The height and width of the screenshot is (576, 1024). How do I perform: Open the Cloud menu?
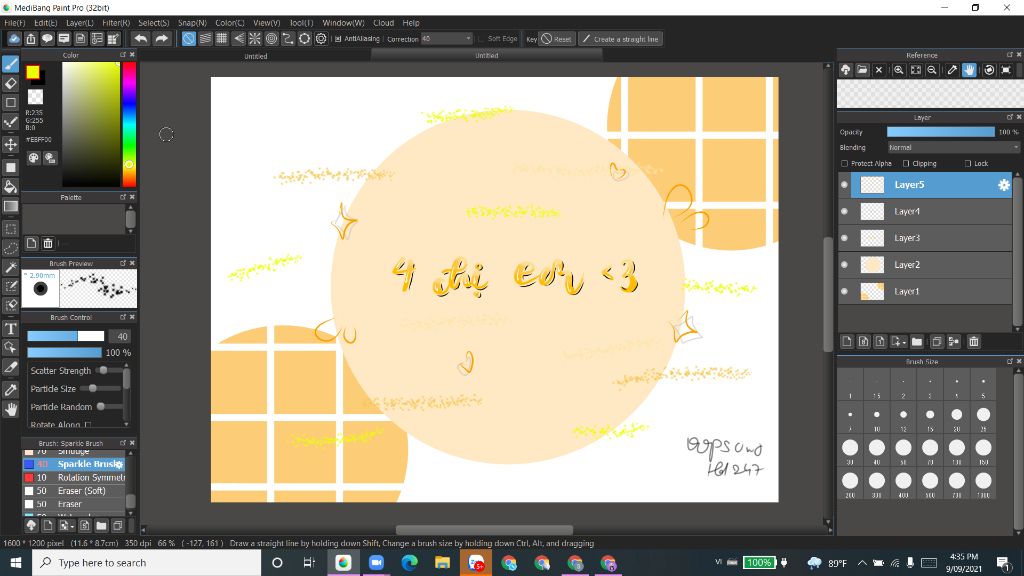[x=383, y=23]
